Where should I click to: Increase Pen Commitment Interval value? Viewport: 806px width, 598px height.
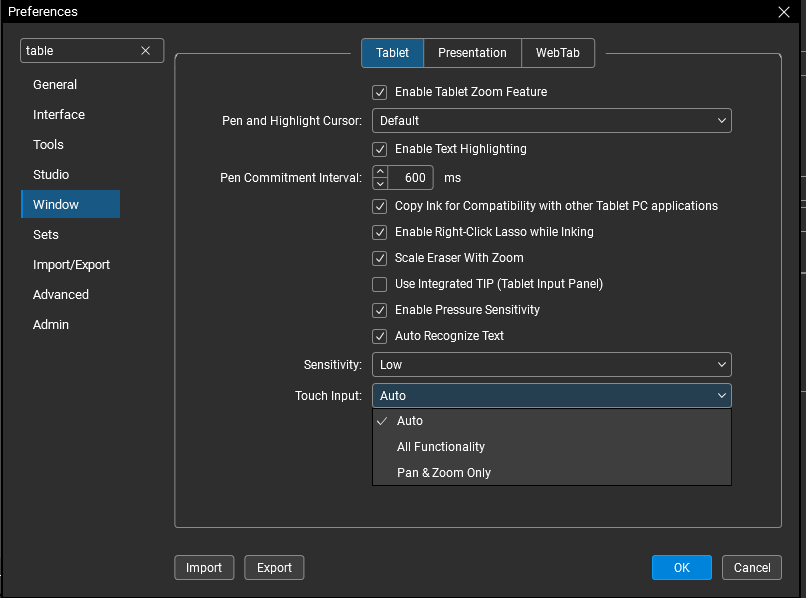380,172
